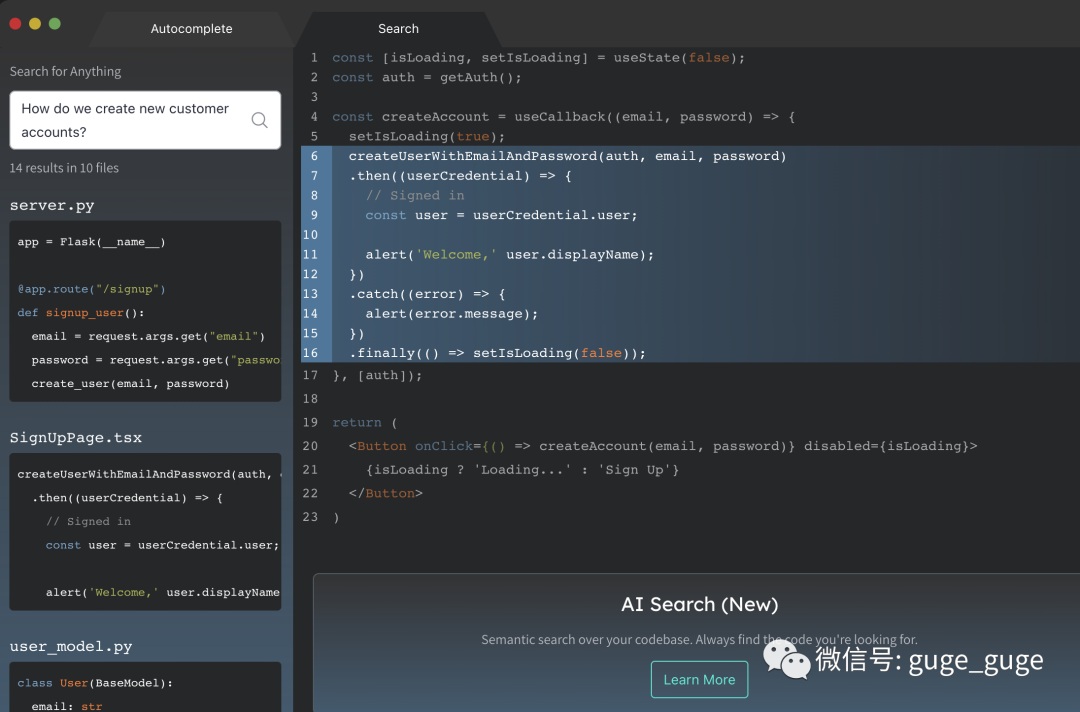Click the alert(error.message) line
1080x712 pixels.
[x=451, y=314]
